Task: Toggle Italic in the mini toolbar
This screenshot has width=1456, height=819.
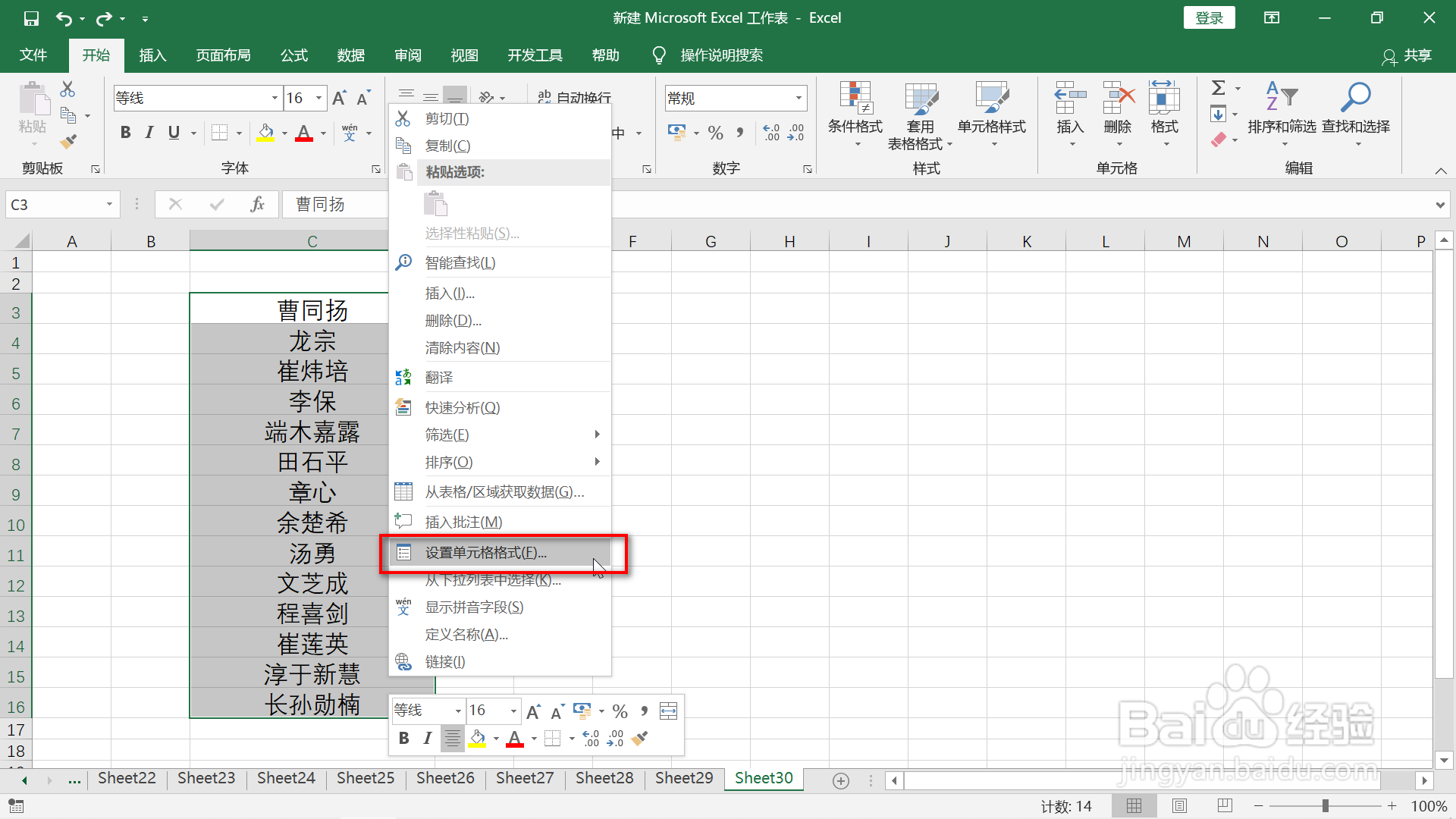Action: click(427, 738)
